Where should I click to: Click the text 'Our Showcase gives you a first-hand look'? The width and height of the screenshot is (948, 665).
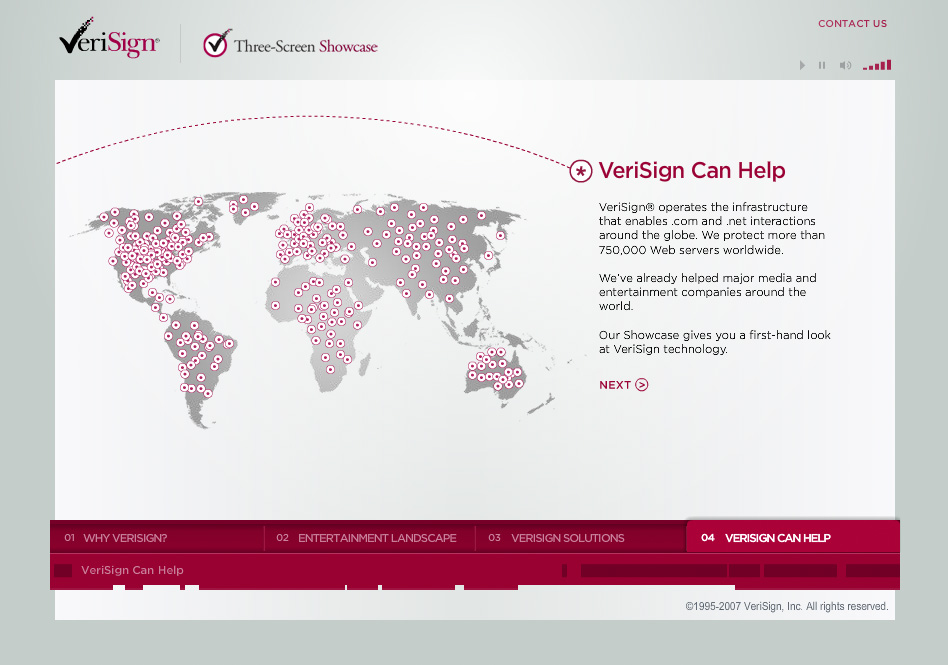coord(715,342)
